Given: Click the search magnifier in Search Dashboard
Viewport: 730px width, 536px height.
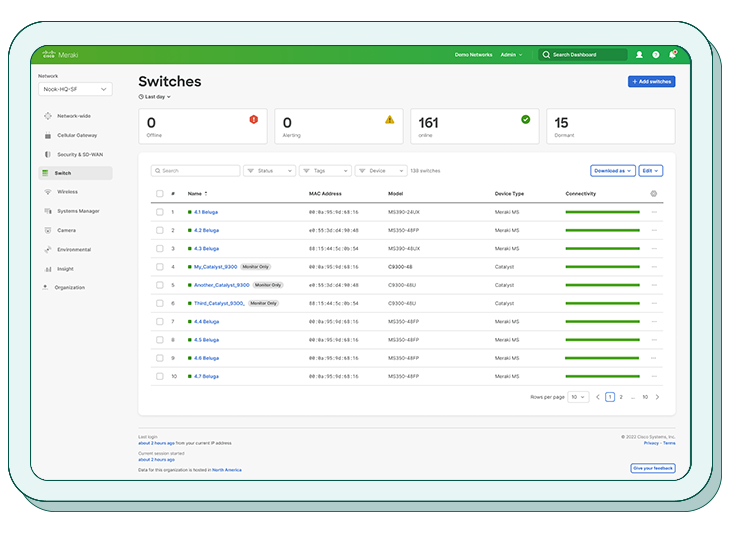Looking at the screenshot, I should pos(546,54).
